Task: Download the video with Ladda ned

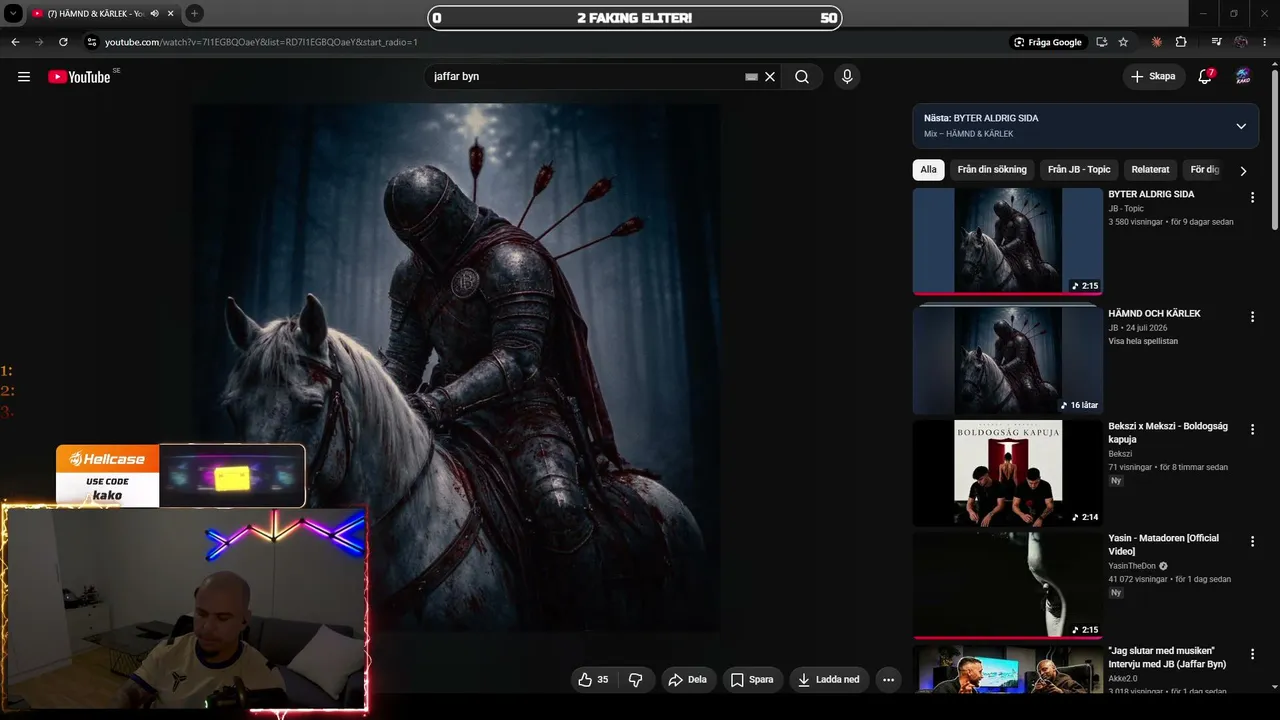Action: (x=829, y=680)
